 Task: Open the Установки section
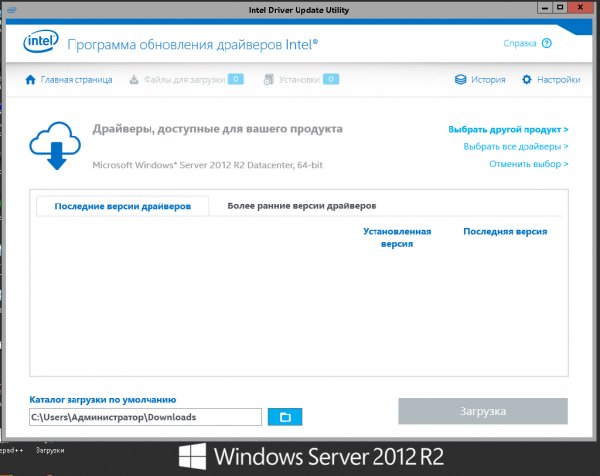(299, 80)
